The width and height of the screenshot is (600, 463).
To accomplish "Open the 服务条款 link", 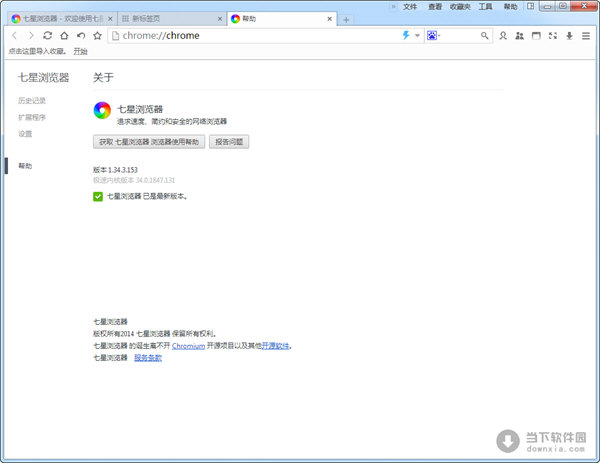I will (148, 358).
